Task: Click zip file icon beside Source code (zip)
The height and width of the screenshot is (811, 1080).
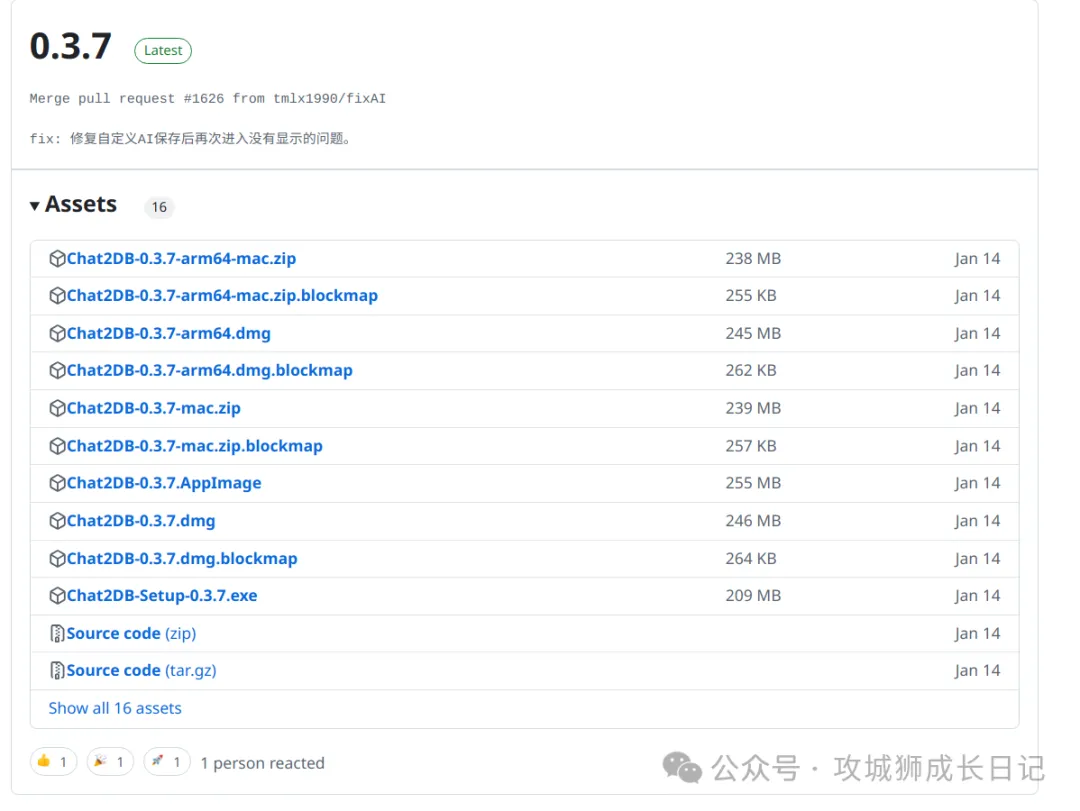Action: [x=57, y=634]
